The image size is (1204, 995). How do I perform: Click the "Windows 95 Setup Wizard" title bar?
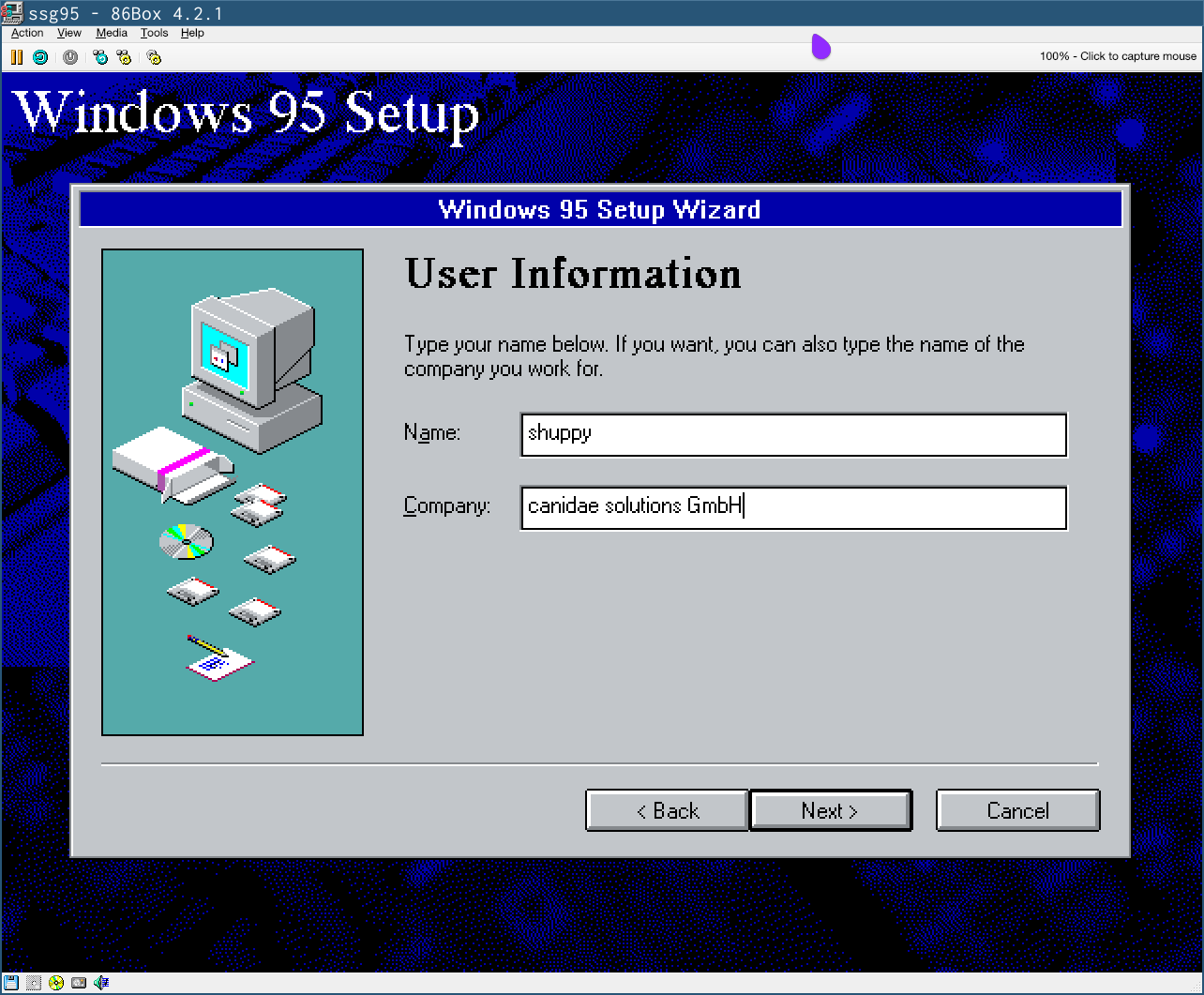(600, 209)
